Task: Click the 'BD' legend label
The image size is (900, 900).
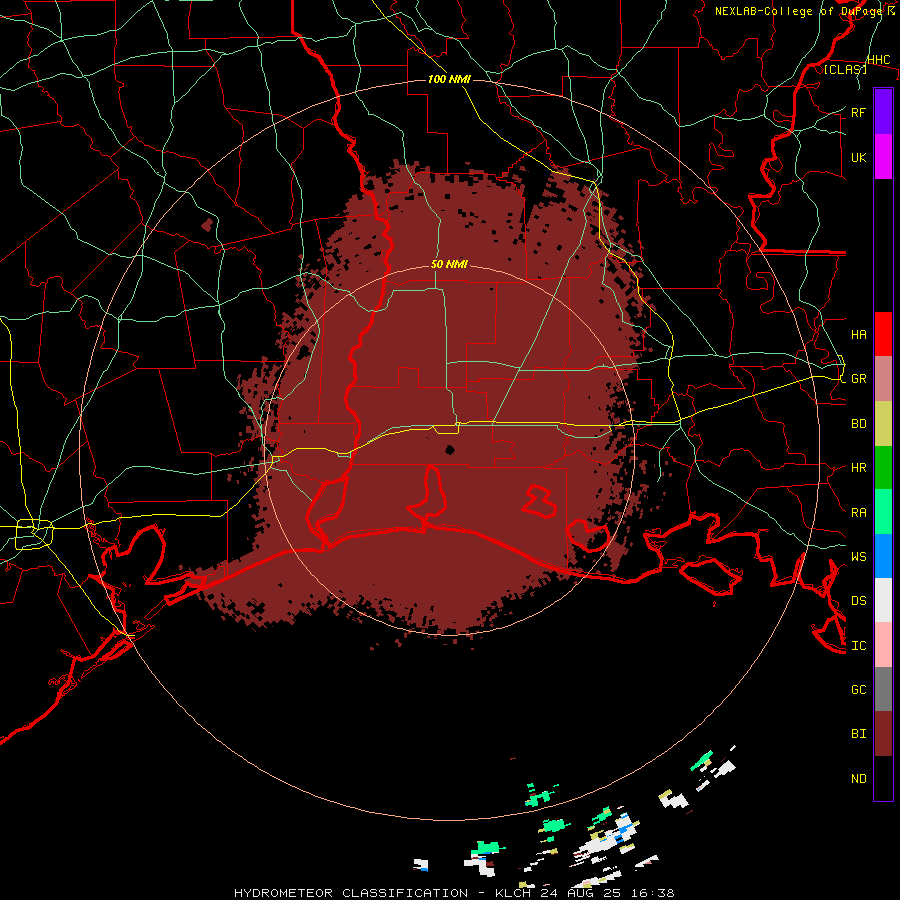Action: coord(858,424)
